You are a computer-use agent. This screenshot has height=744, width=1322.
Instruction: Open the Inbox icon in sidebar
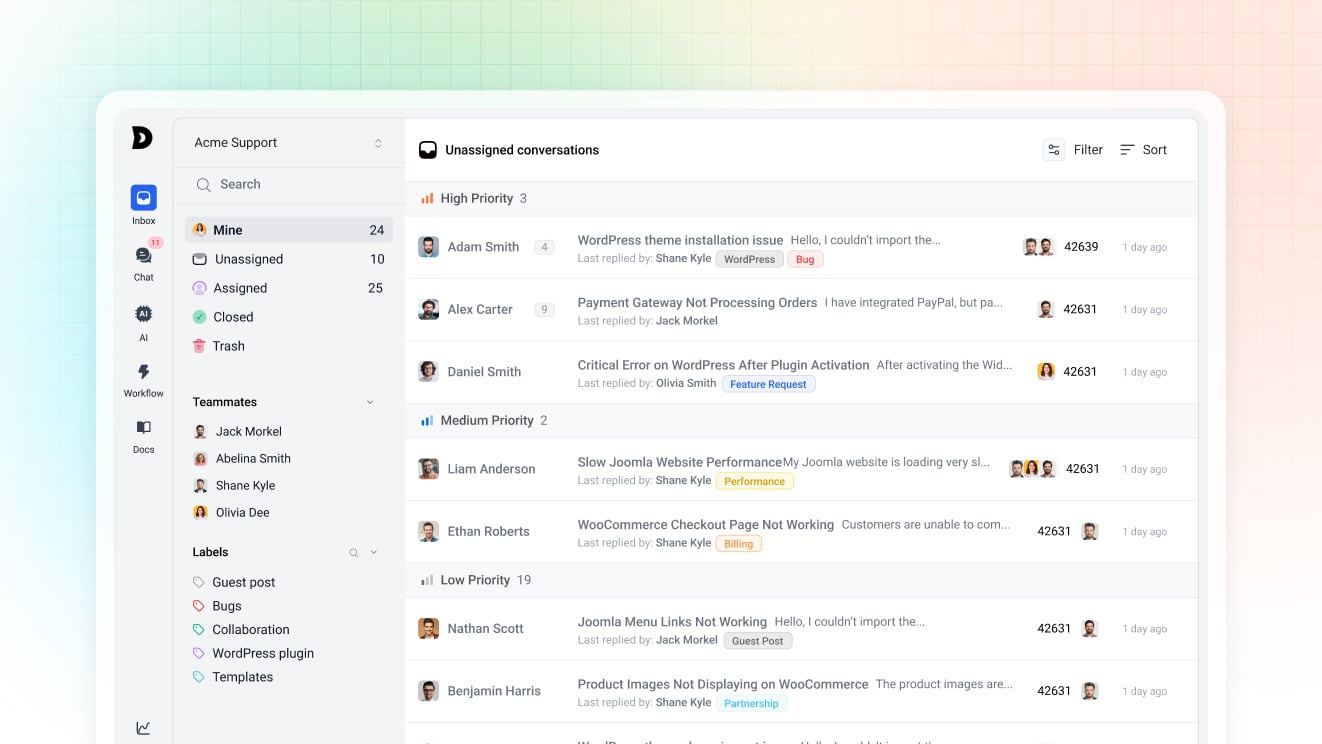tap(143, 198)
